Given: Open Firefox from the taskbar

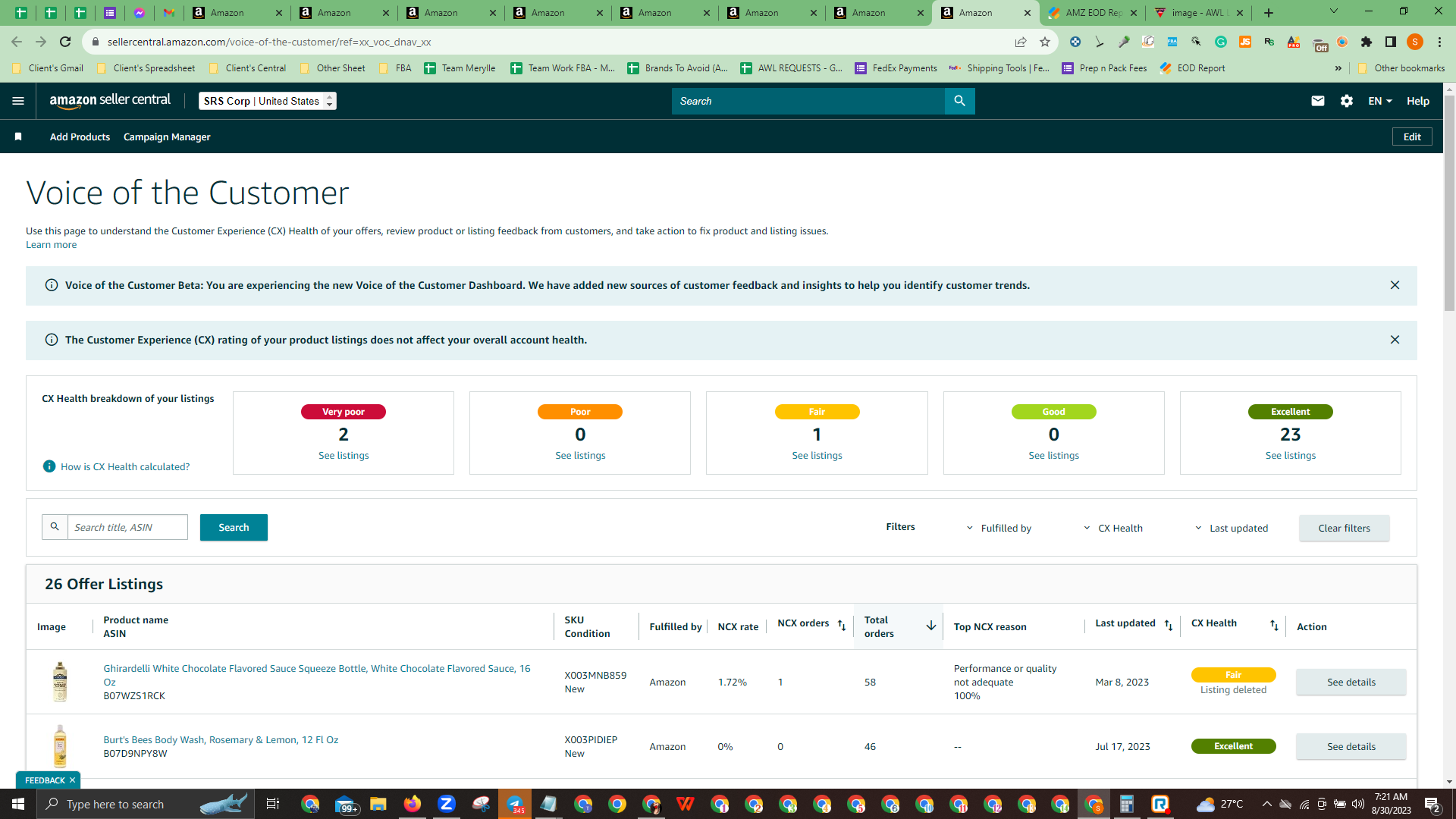Looking at the screenshot, I should 413,804.
